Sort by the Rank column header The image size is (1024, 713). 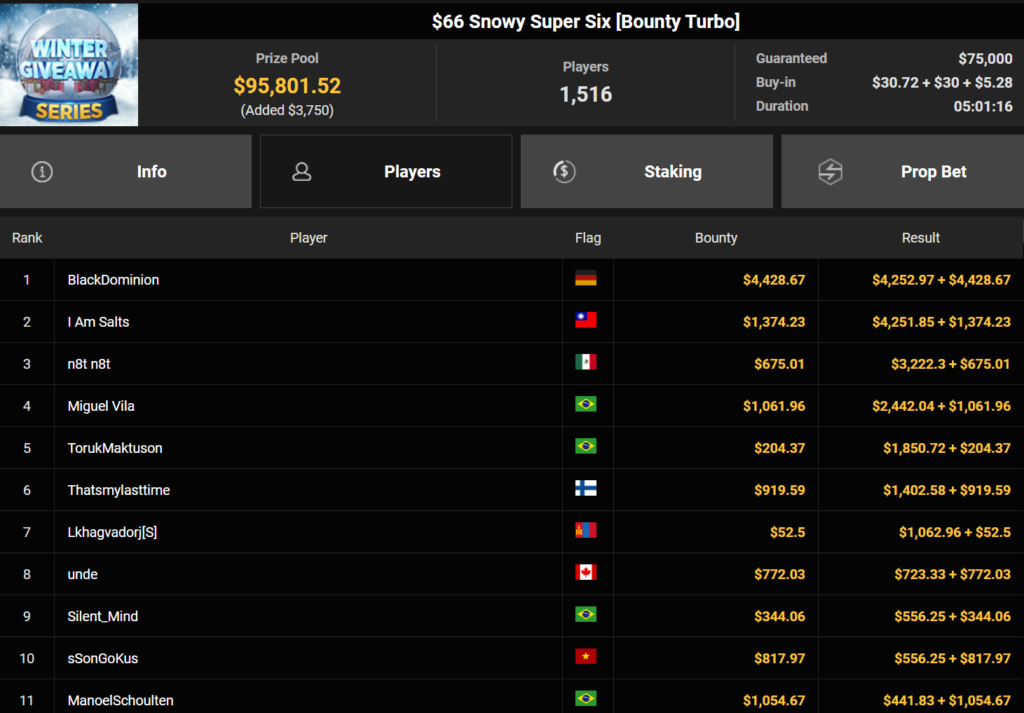pyautogui.click(x=27, y=238)
